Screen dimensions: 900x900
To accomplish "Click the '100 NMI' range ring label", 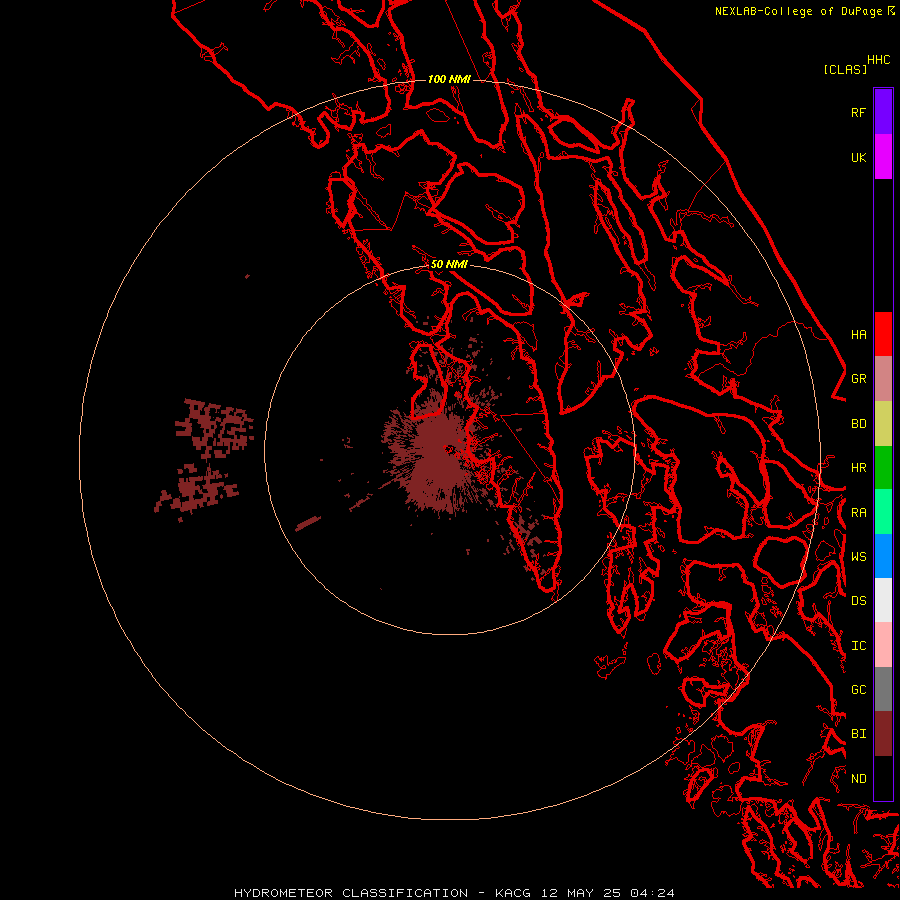I will click(449, 79).
